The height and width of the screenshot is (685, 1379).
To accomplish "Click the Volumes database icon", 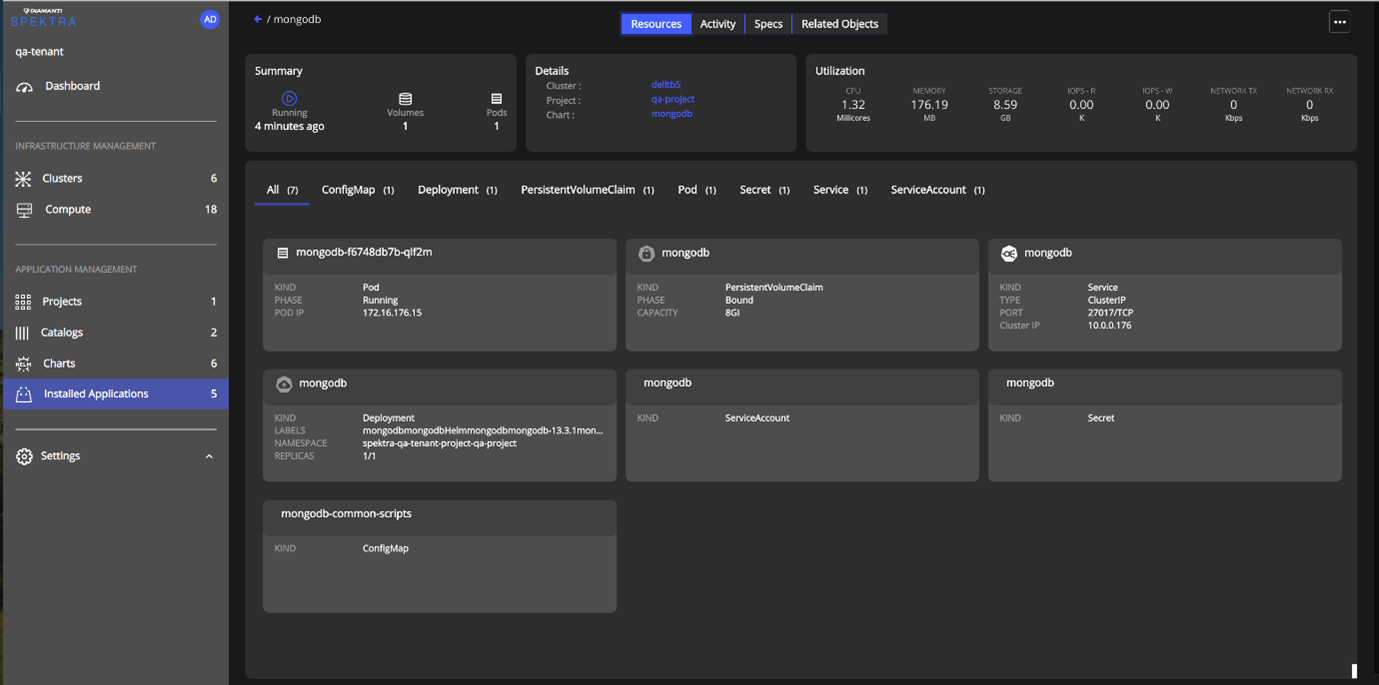I will (405, 99).
